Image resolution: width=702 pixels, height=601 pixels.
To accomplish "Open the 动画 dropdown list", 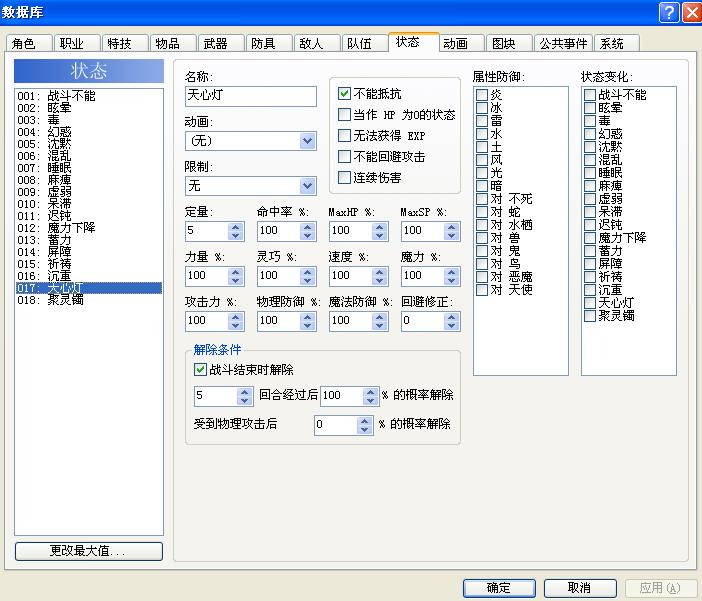I will tap(307, 141).
